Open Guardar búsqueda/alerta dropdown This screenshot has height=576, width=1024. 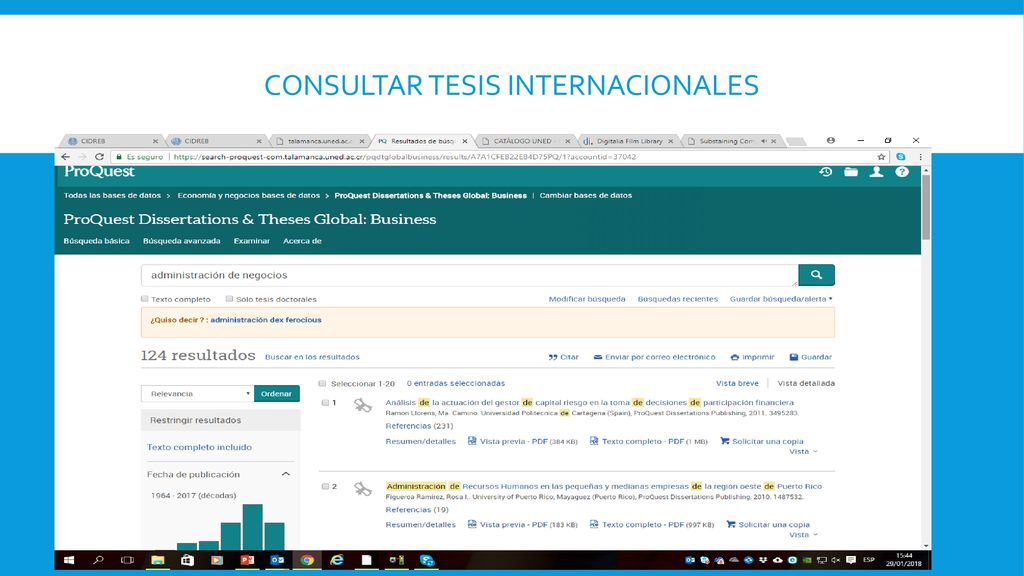click(x=781, y=299)
